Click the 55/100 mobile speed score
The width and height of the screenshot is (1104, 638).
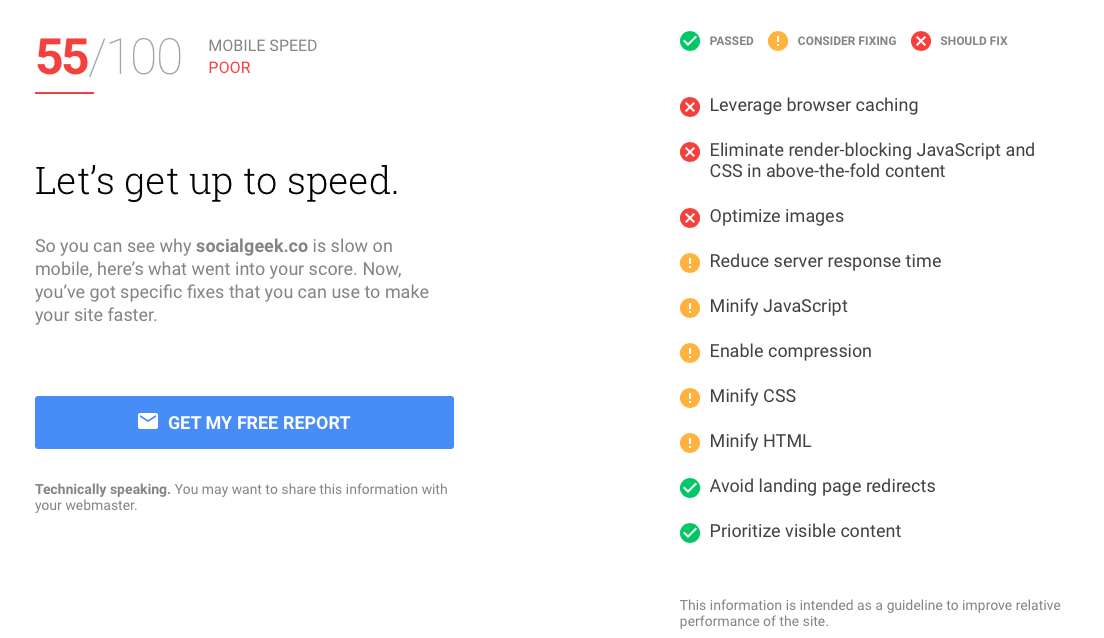click(x=109, y=57)
